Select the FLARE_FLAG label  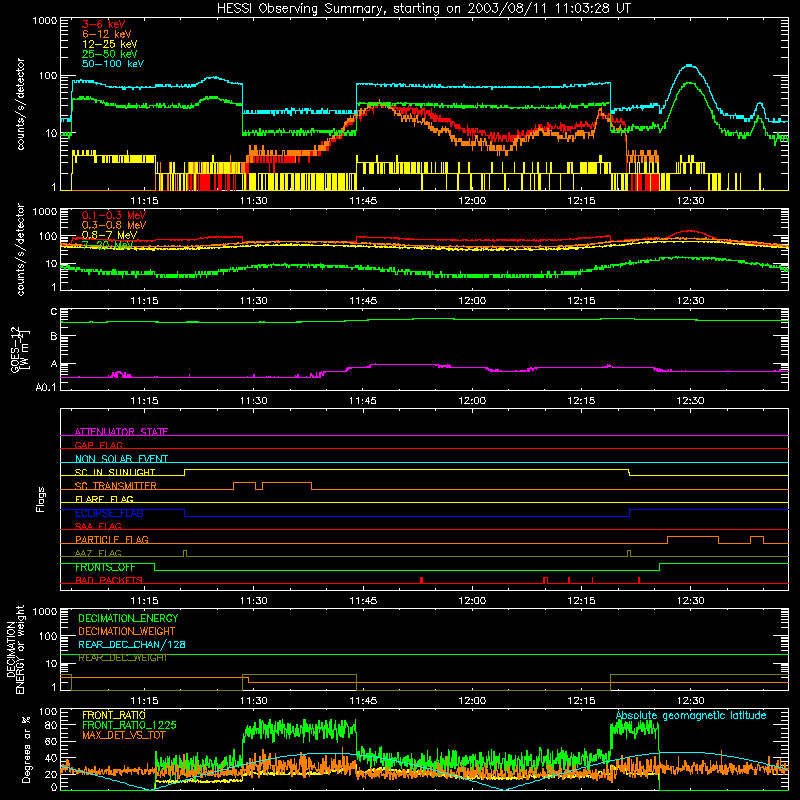[104, 499]
